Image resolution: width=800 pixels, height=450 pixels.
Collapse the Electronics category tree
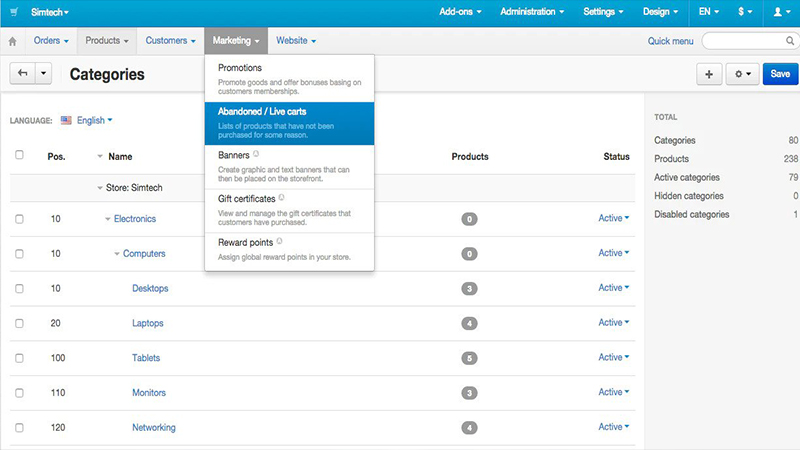pos(108,219)
